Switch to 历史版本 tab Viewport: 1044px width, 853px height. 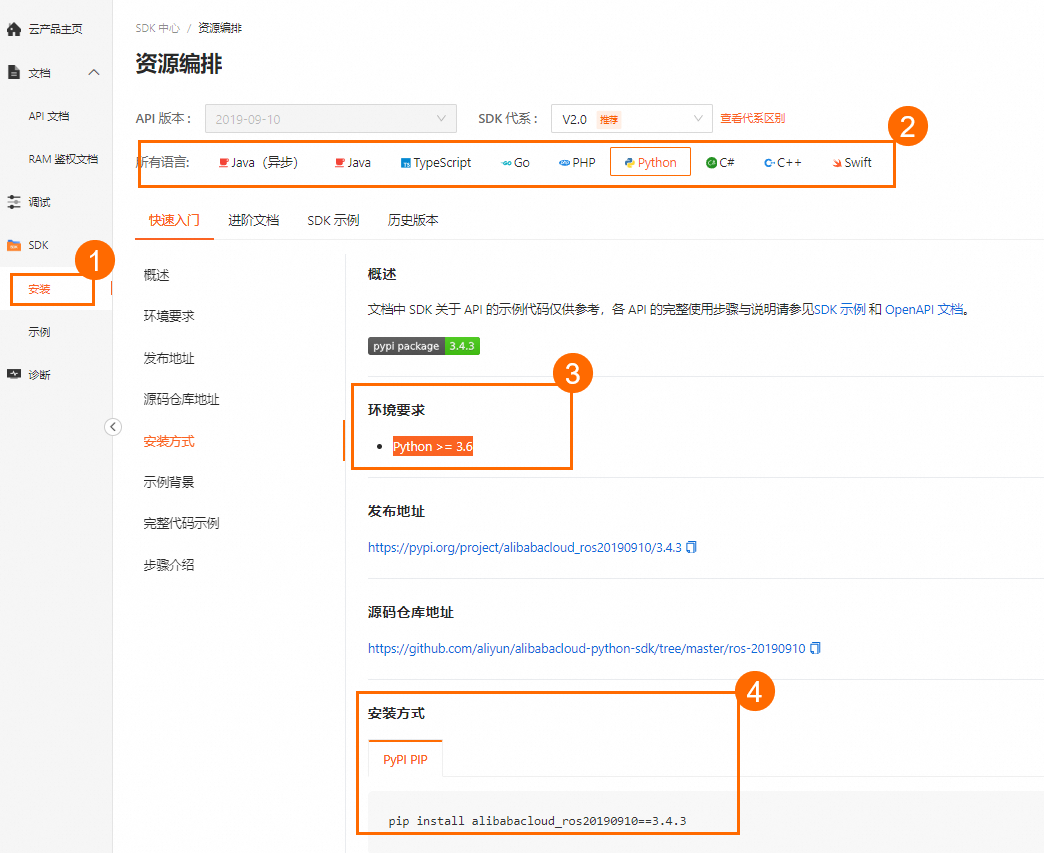(413, 220)
